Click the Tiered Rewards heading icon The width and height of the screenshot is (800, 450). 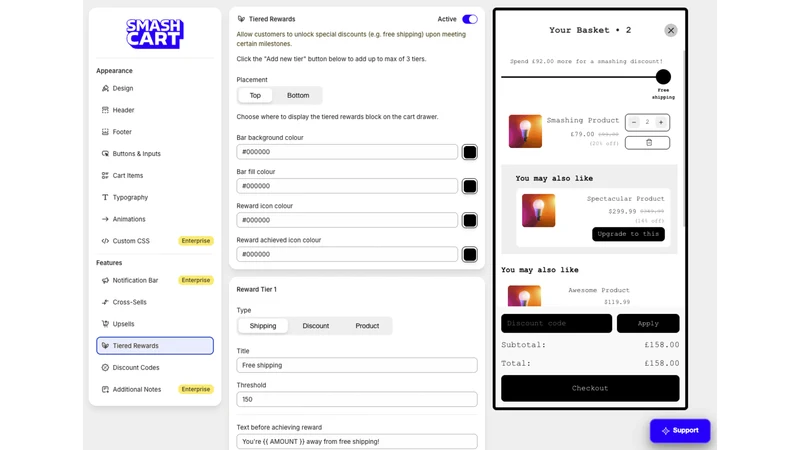click(241, 19)
